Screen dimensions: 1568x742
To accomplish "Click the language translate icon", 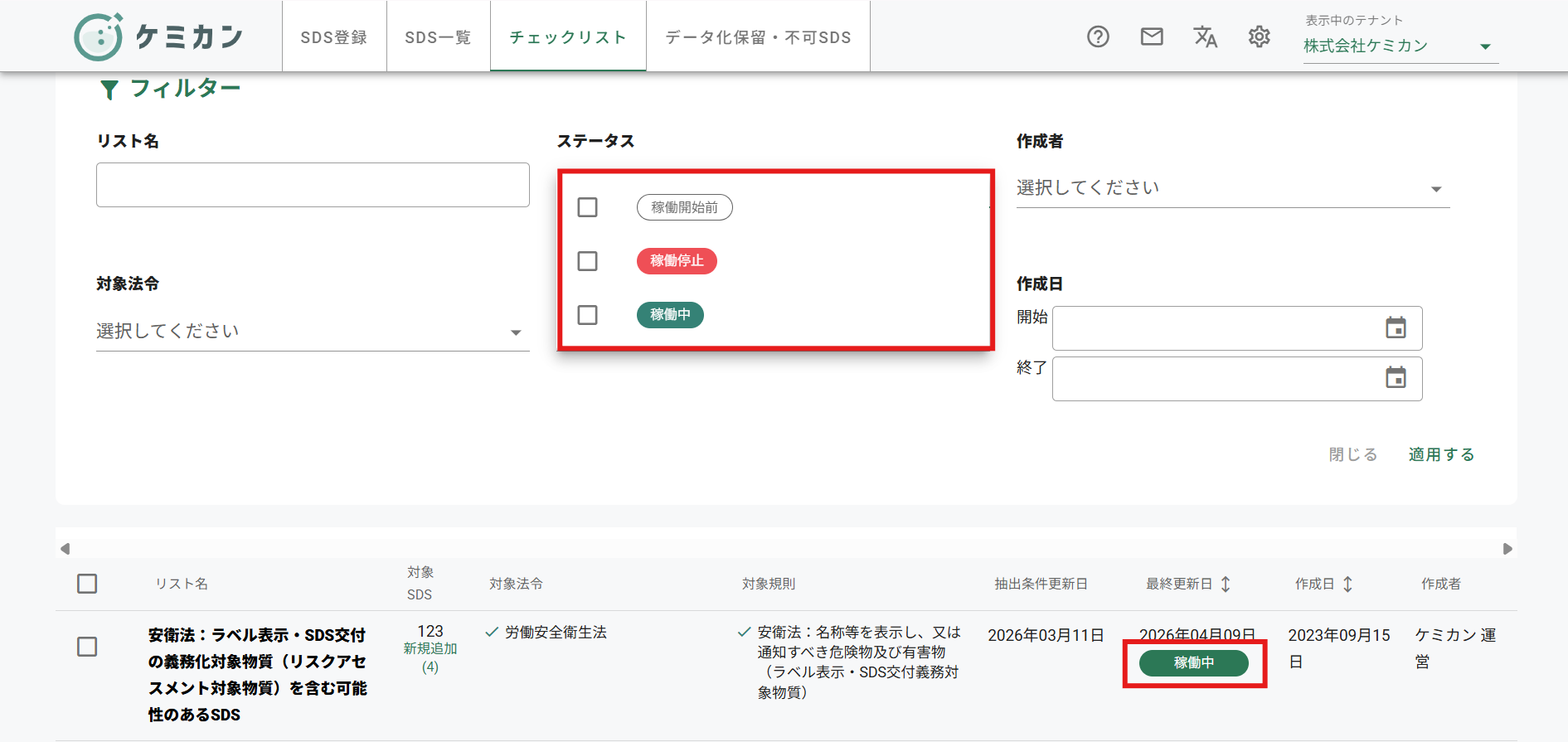I will (x=1205, y=36).
